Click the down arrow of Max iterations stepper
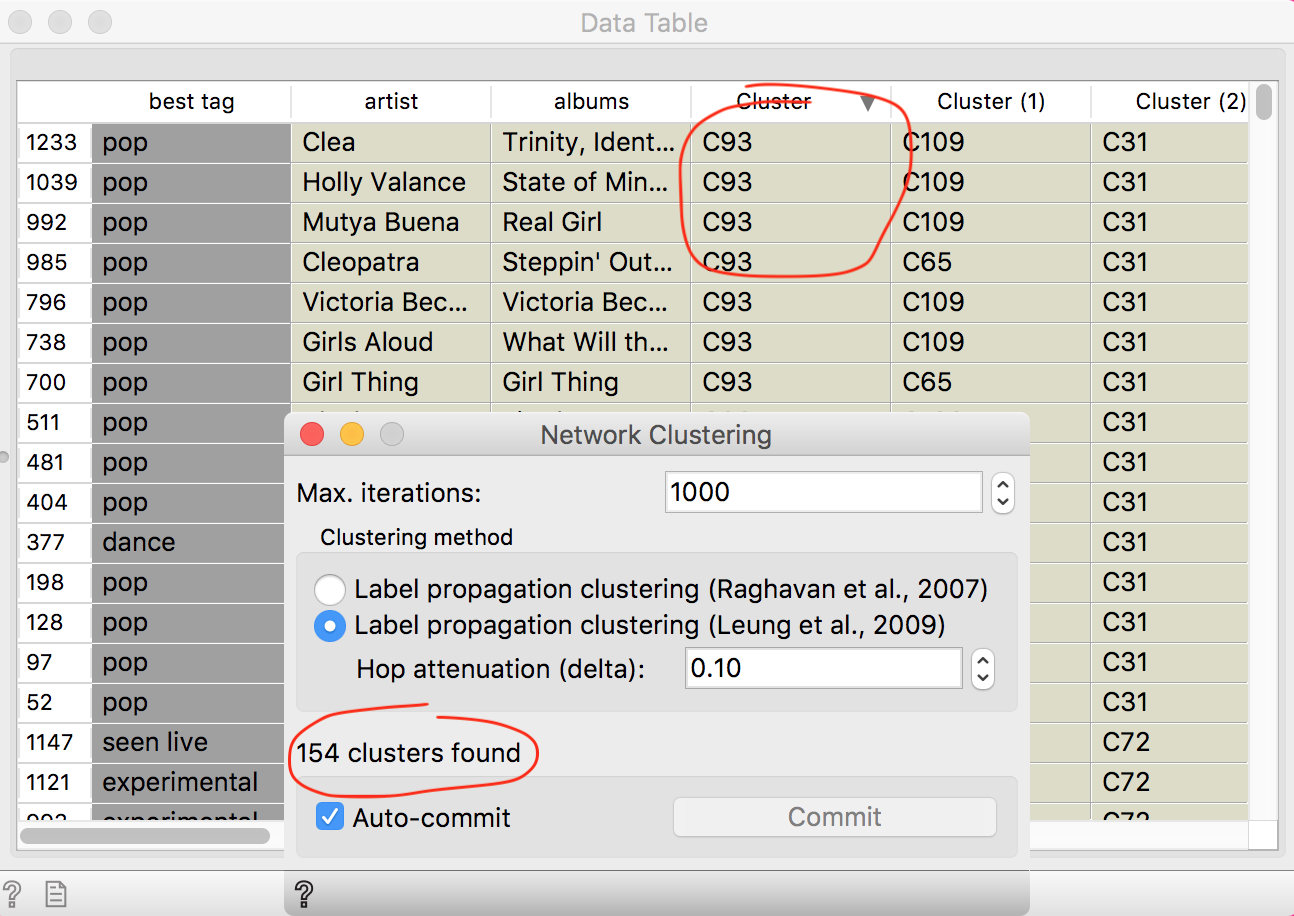The height and width of the screenshot is (916, 1294). click(1002, 500)
